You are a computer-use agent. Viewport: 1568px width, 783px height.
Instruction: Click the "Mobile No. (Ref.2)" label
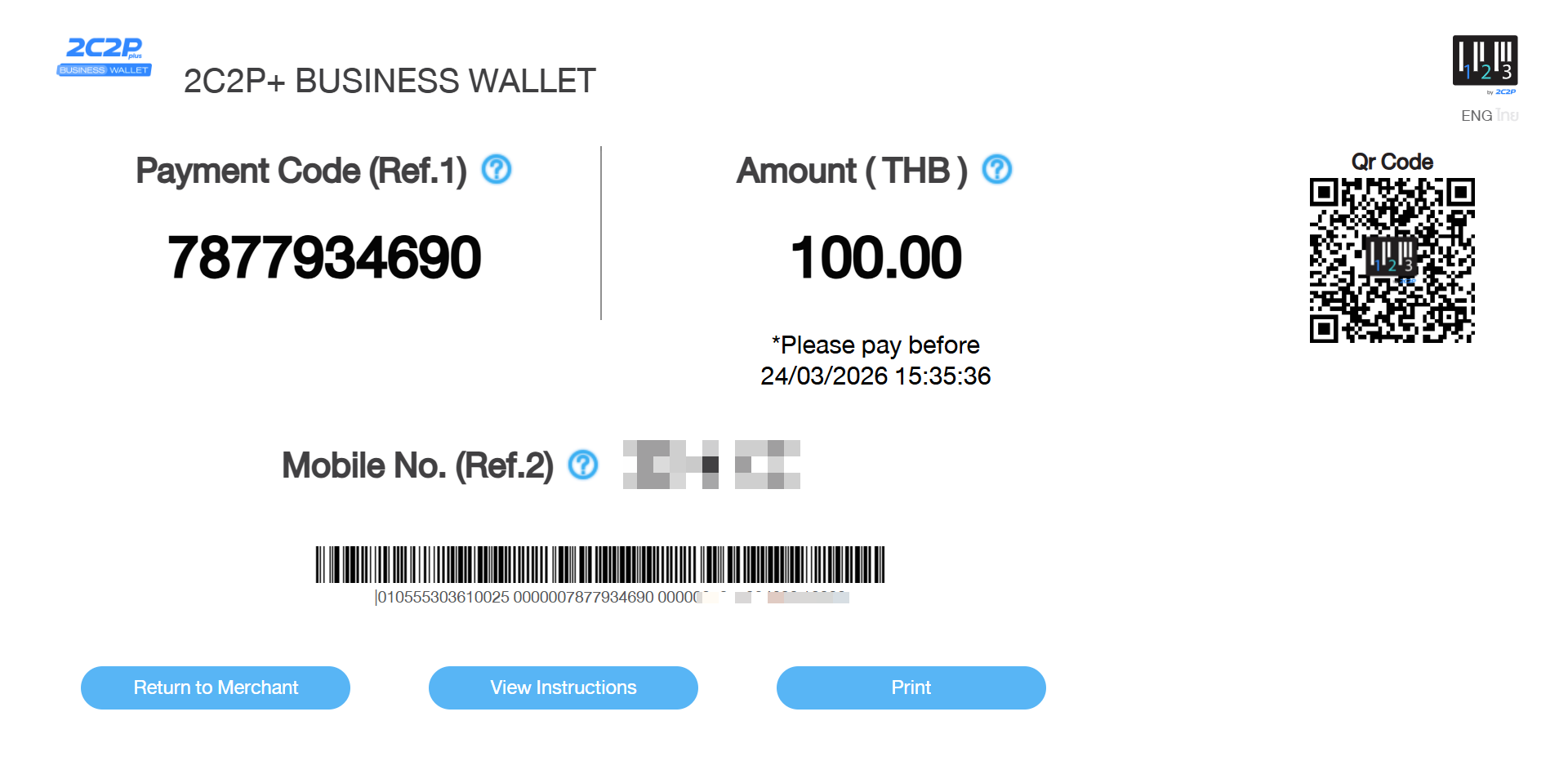(417, 465)
